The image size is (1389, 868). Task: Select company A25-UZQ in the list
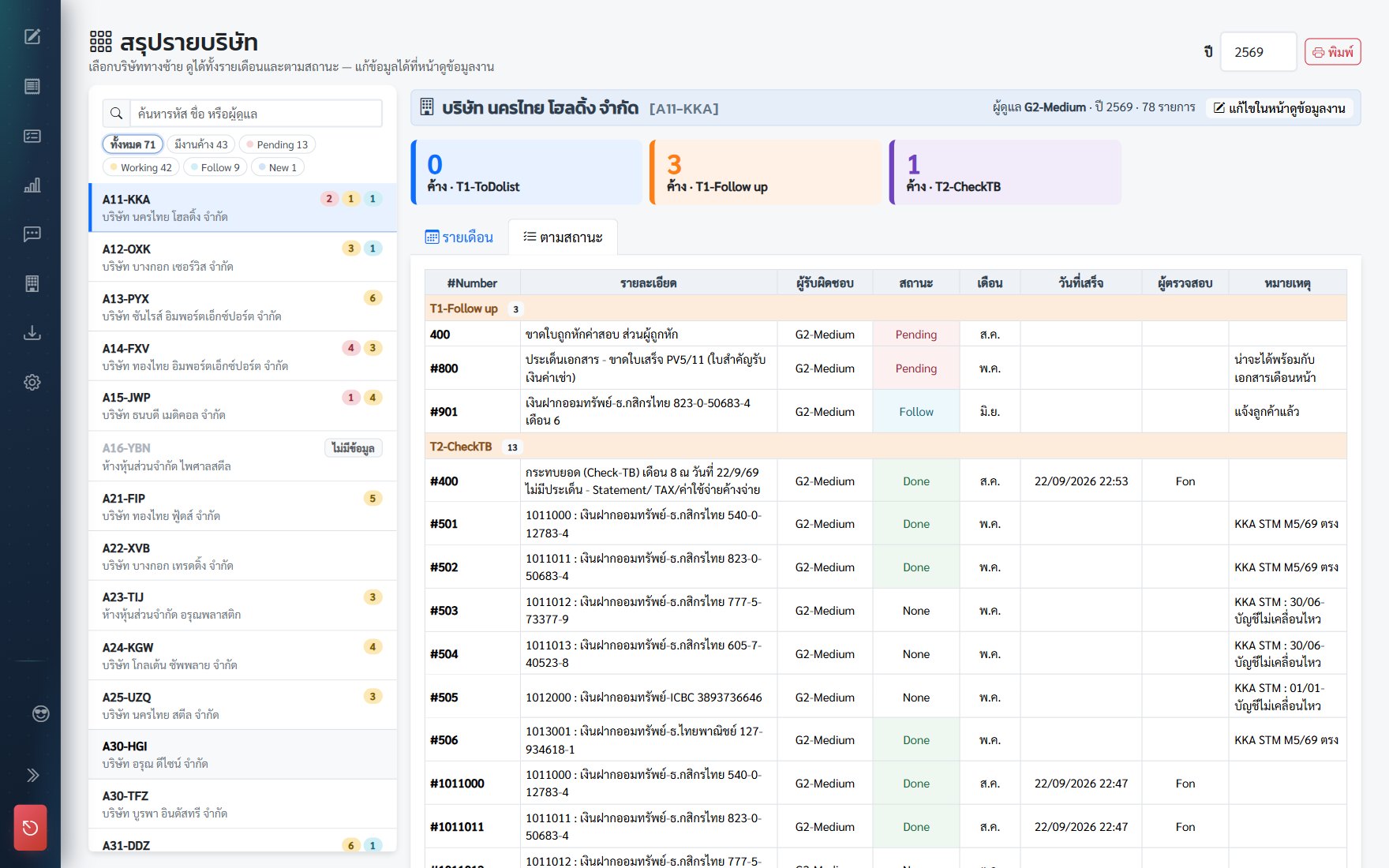coord(243,705)
